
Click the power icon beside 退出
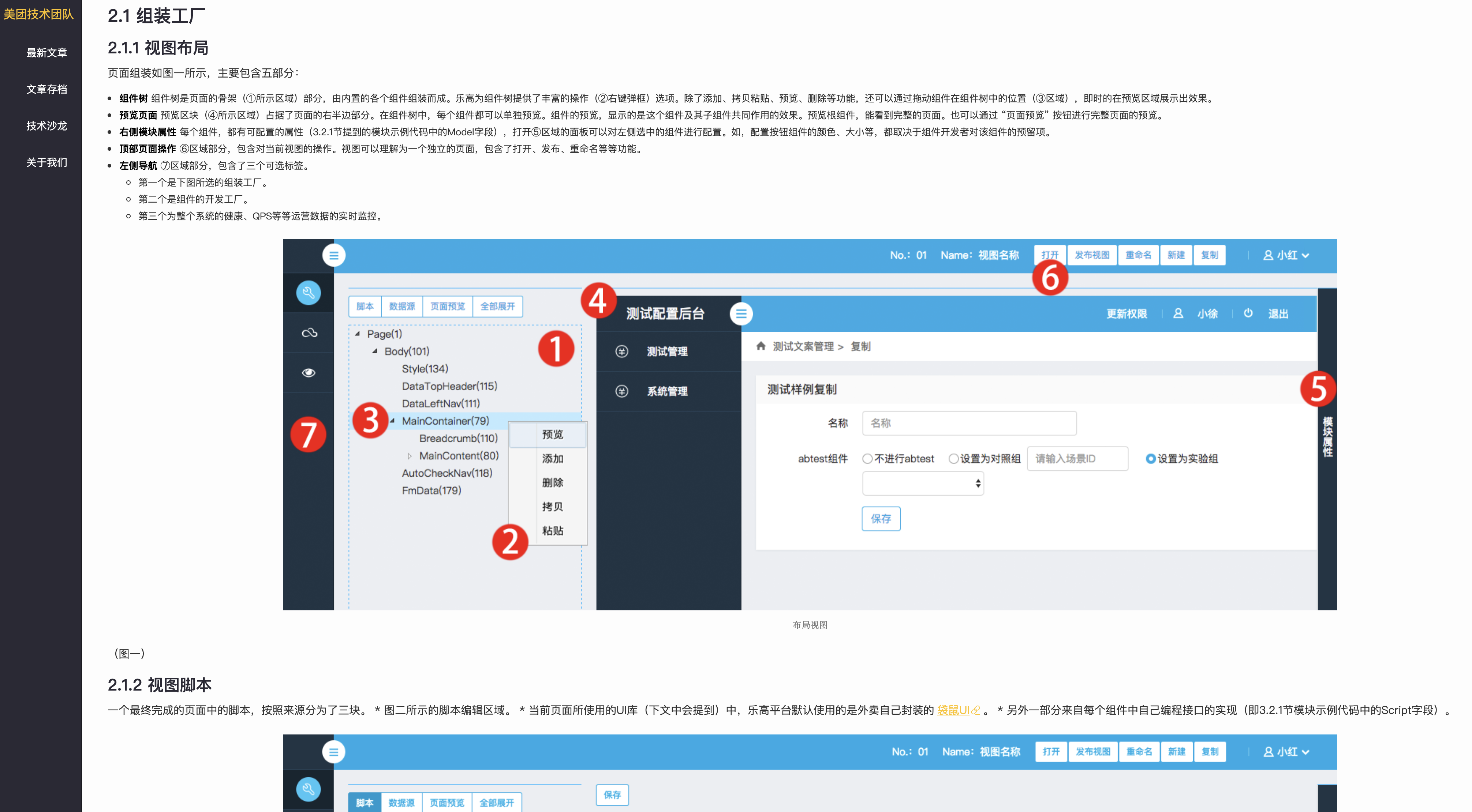tap(1248, 313)
